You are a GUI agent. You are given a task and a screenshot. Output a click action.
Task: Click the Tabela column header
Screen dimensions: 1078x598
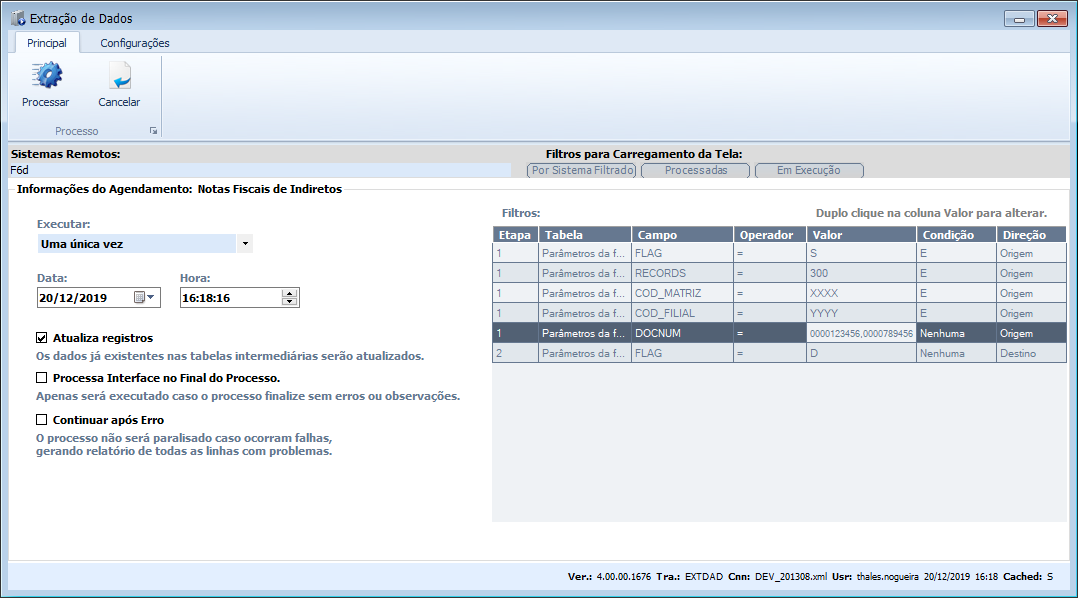click(x=585, y=234)
